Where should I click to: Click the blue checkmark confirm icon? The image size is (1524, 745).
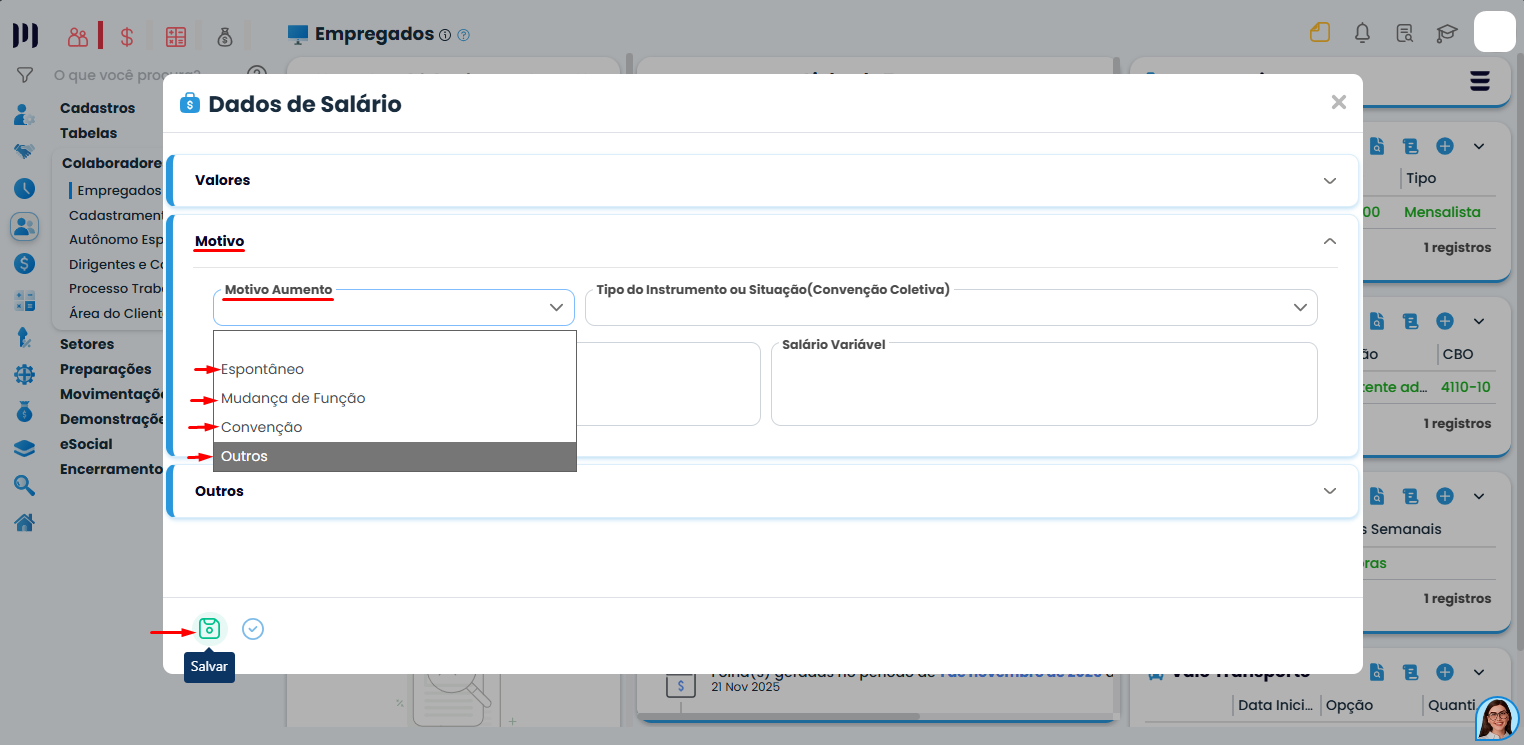click(x=253, y=628)
